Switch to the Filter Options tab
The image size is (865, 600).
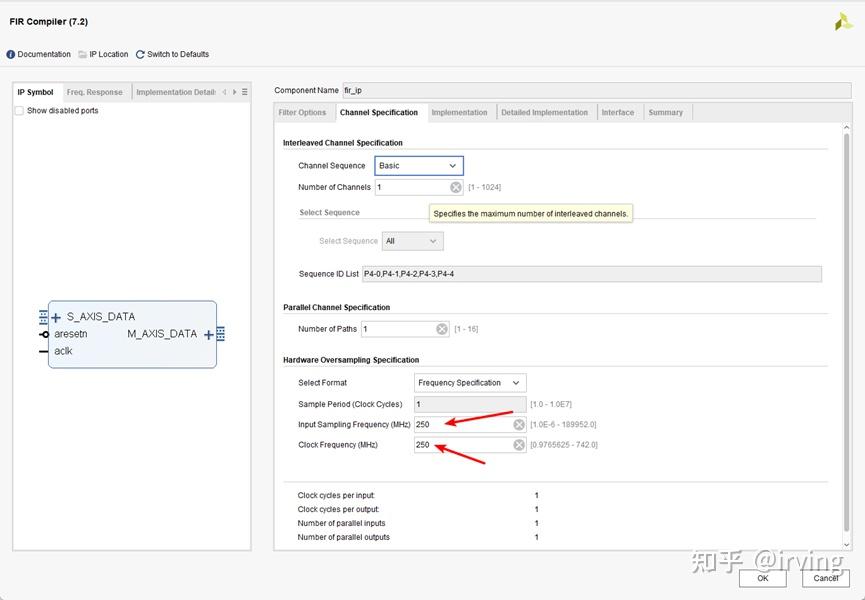302,112
